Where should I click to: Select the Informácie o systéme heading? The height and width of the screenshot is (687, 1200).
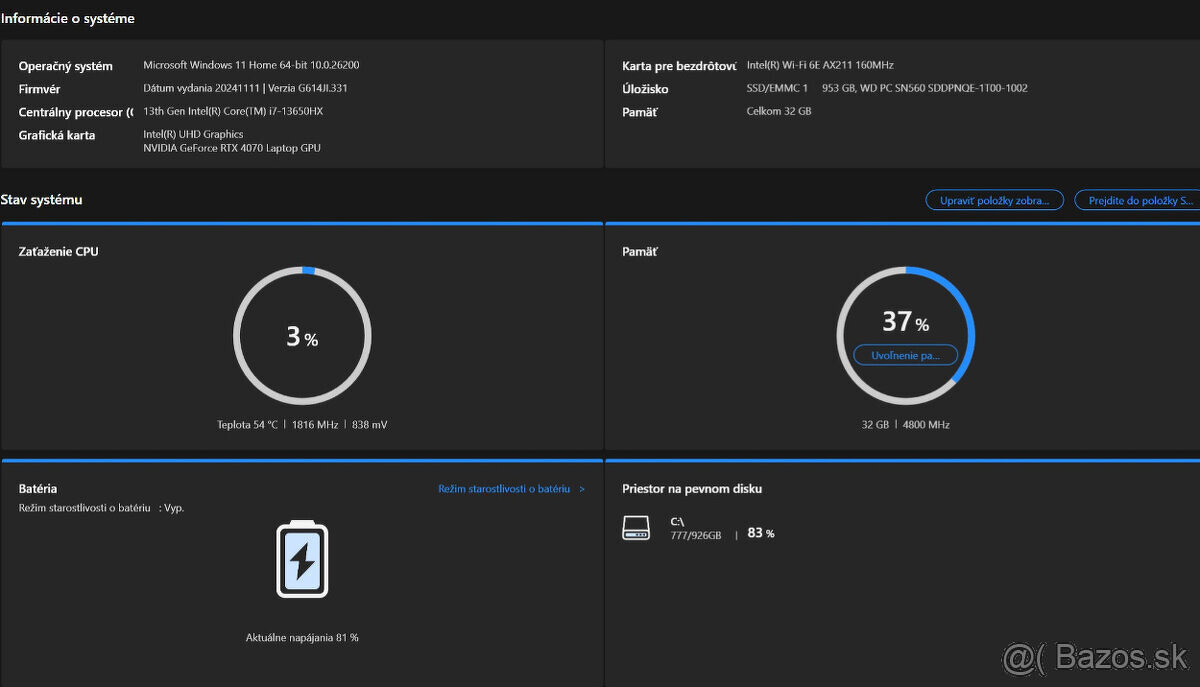(68, 19)
